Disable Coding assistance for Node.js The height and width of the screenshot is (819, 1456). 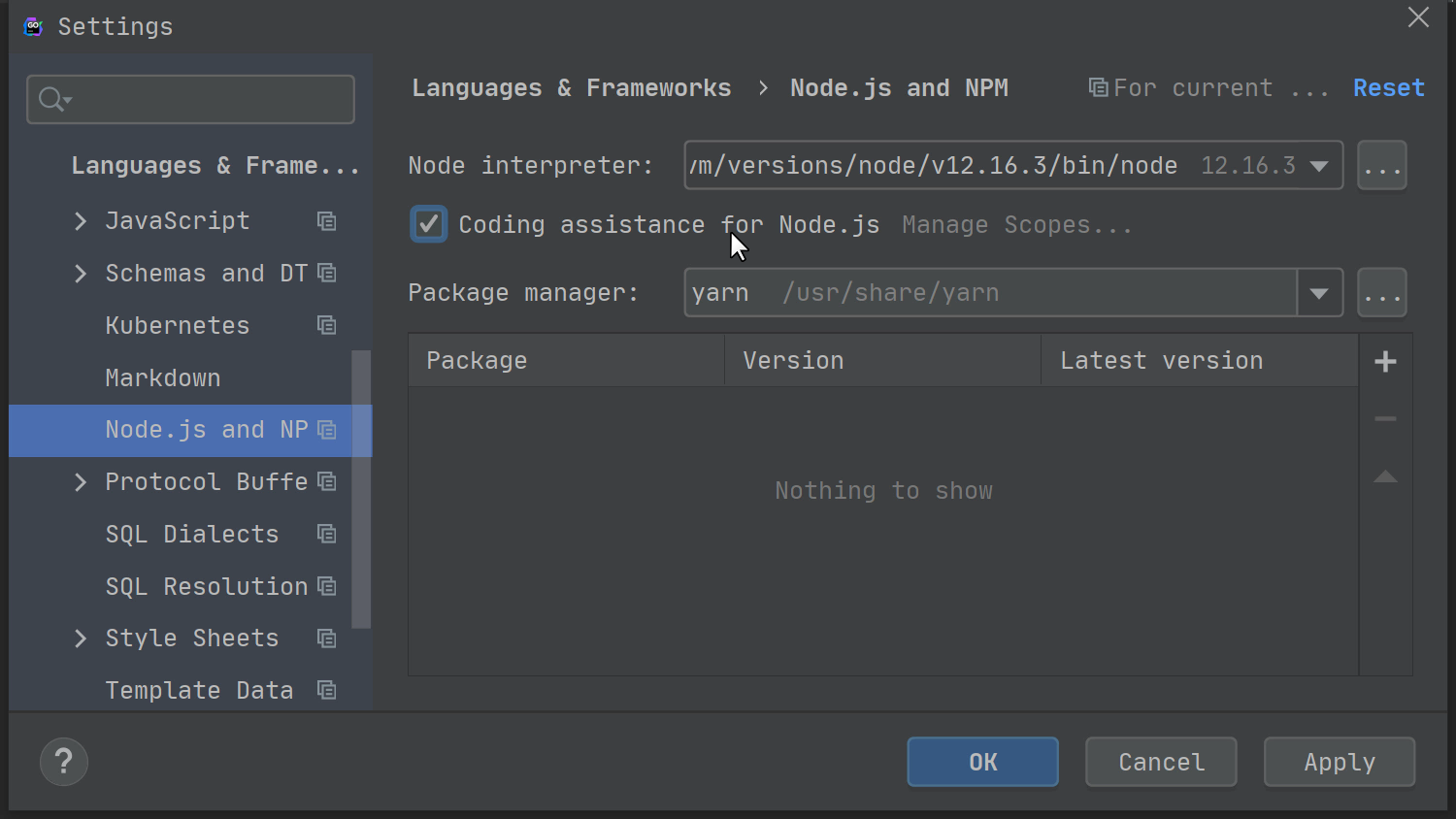[x=428, y=224]
